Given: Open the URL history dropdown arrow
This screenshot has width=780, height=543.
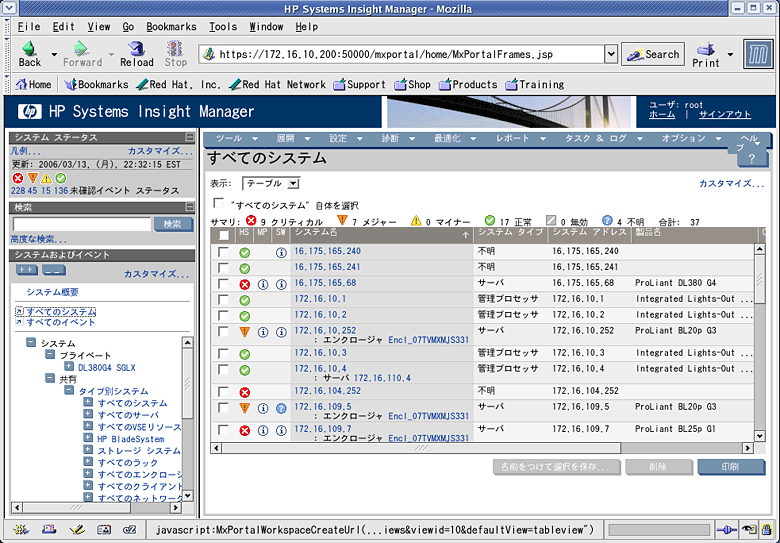Looking at the screenshot, I should coord(611,54).
